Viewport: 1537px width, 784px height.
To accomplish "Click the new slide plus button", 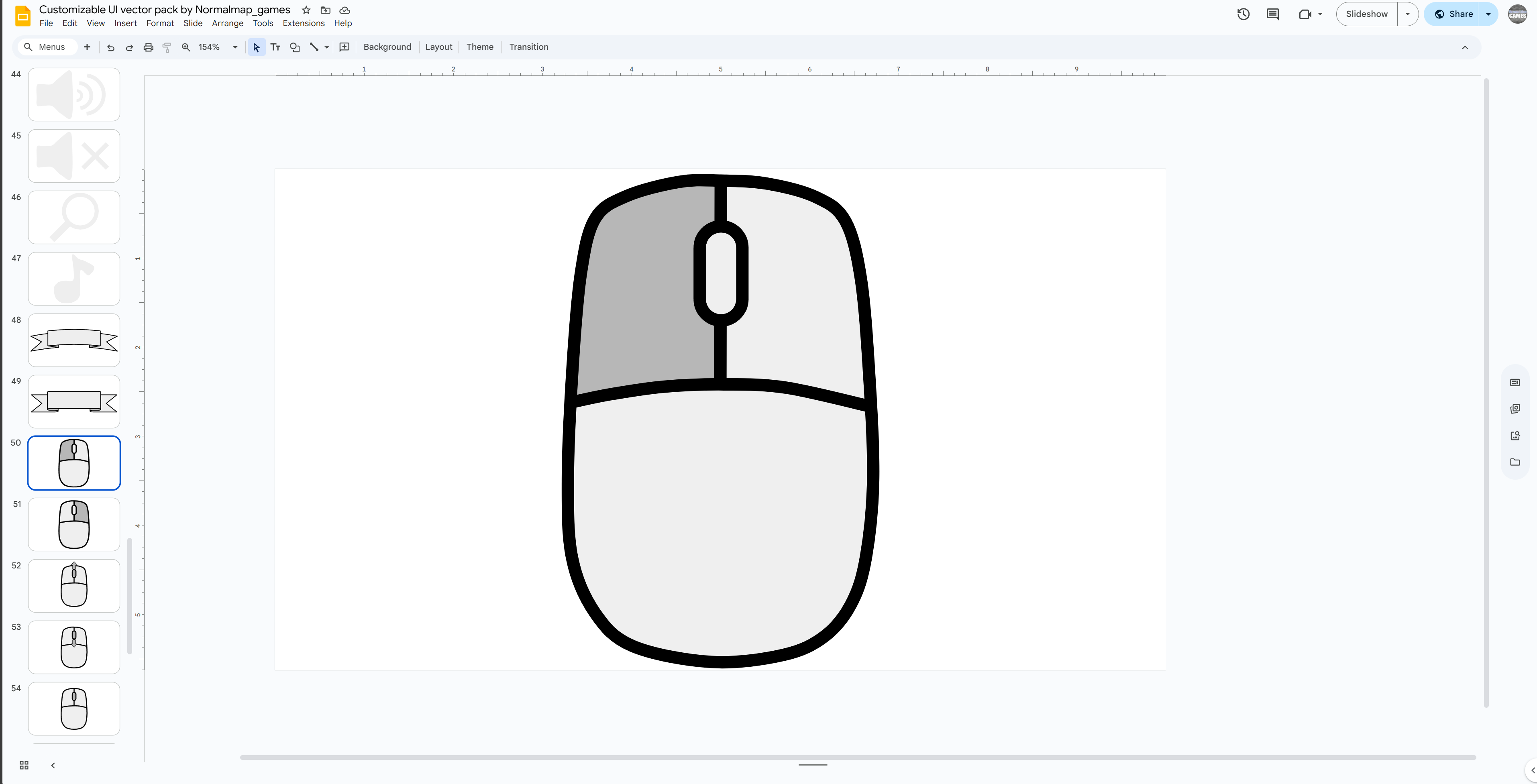I will pos(87,47).
